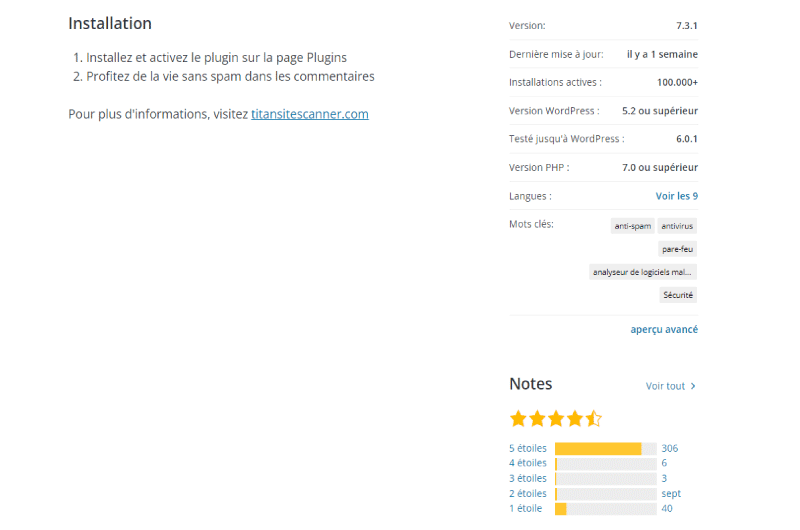
Task: Open the Sécurité tag
Action: [678, 295]
